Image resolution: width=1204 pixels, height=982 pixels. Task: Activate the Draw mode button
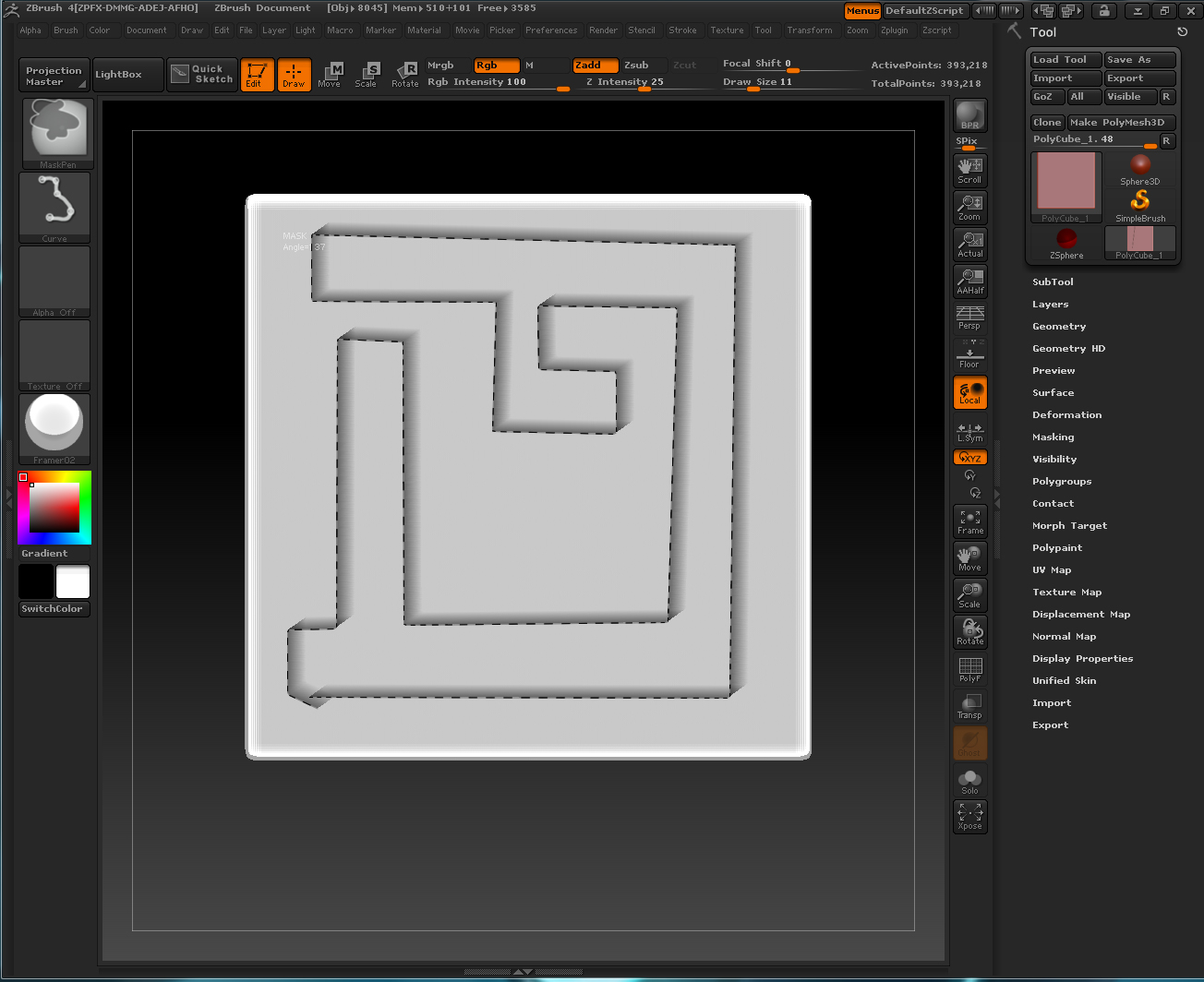coord(294,75)
